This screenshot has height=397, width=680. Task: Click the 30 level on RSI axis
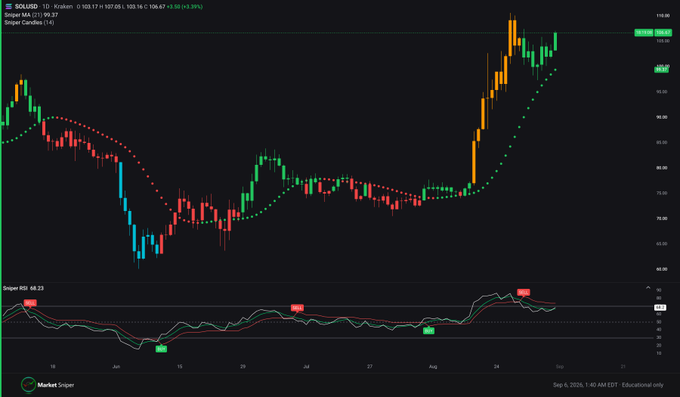point(659,338)
